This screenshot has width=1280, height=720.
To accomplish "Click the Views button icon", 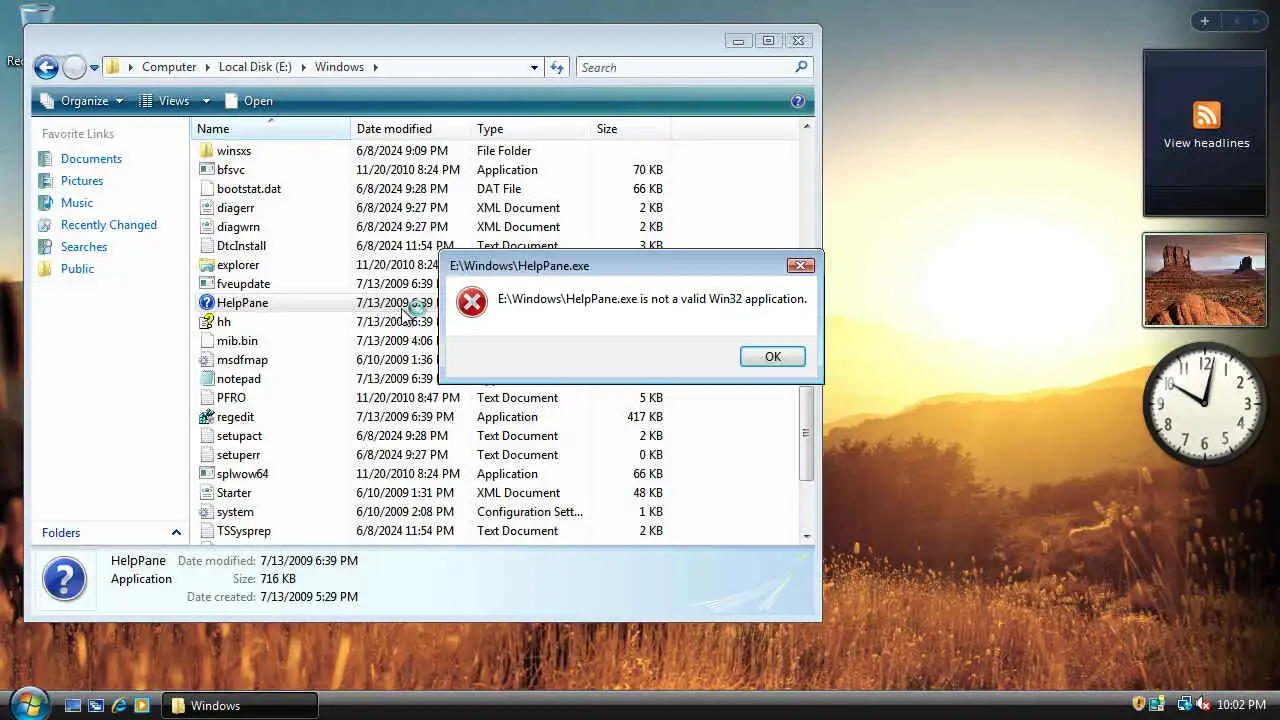I will pos(146,101).
